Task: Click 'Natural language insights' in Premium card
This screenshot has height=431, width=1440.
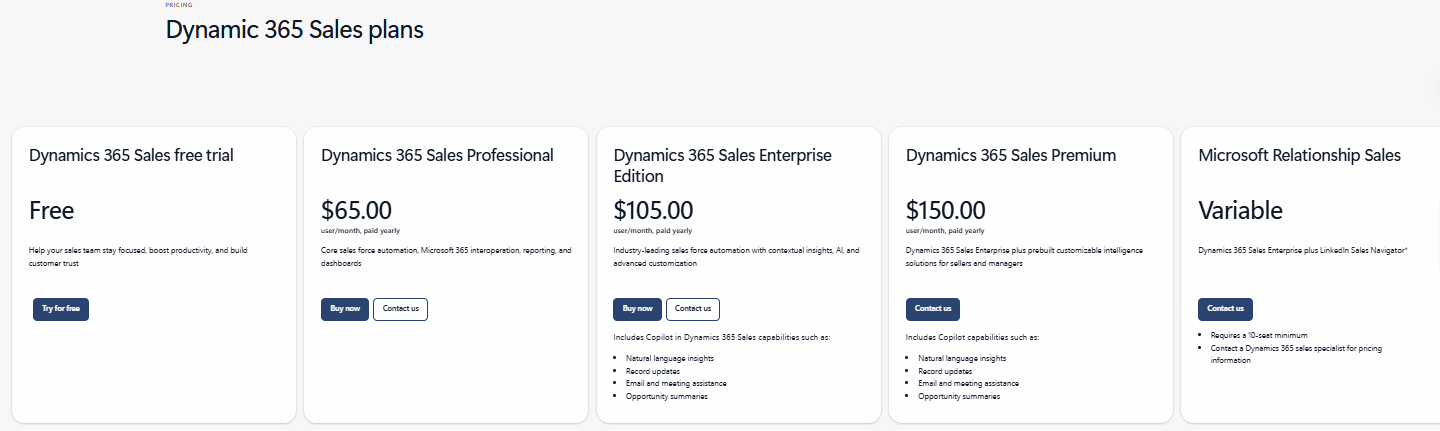Action: point(962,358)
